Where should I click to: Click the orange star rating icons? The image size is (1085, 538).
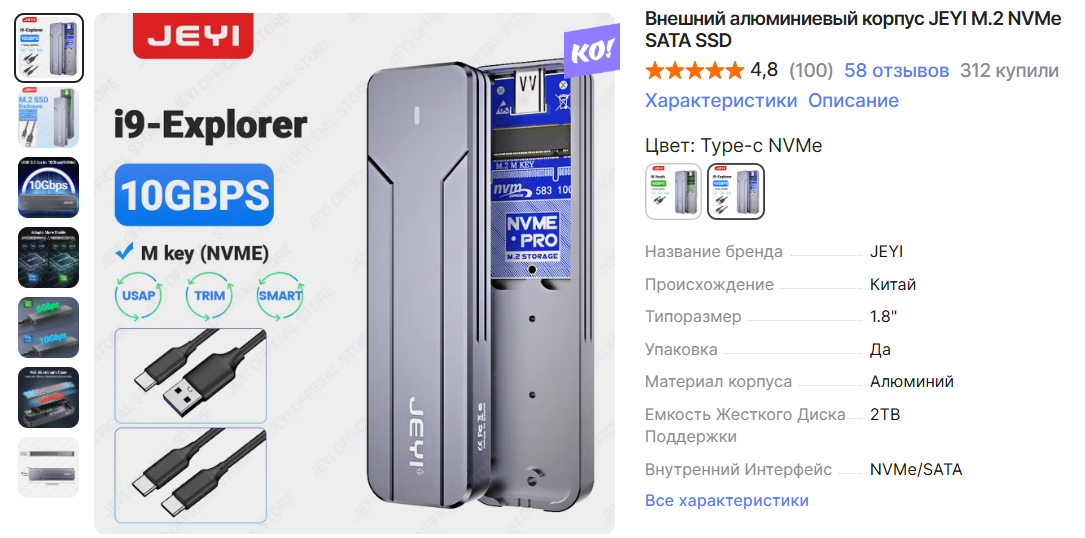[694, 71]
